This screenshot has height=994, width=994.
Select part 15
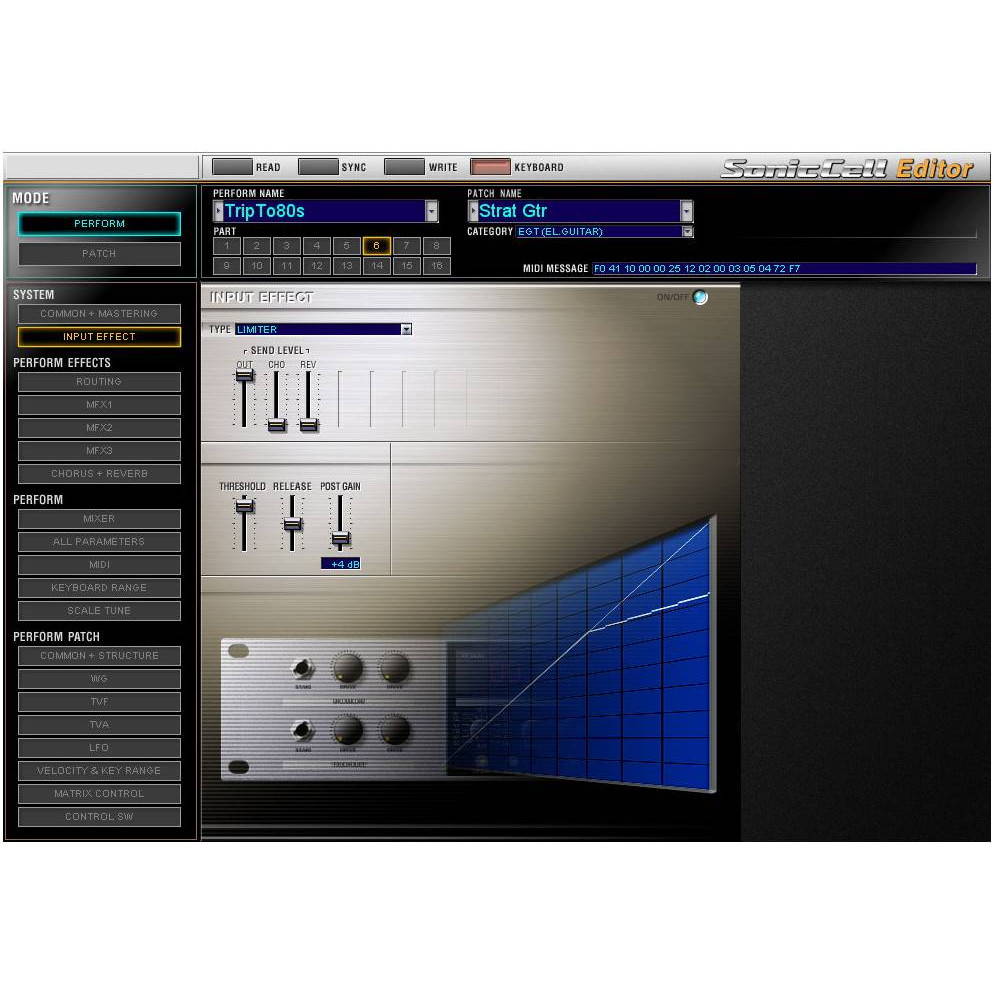(x=406, y=266)
